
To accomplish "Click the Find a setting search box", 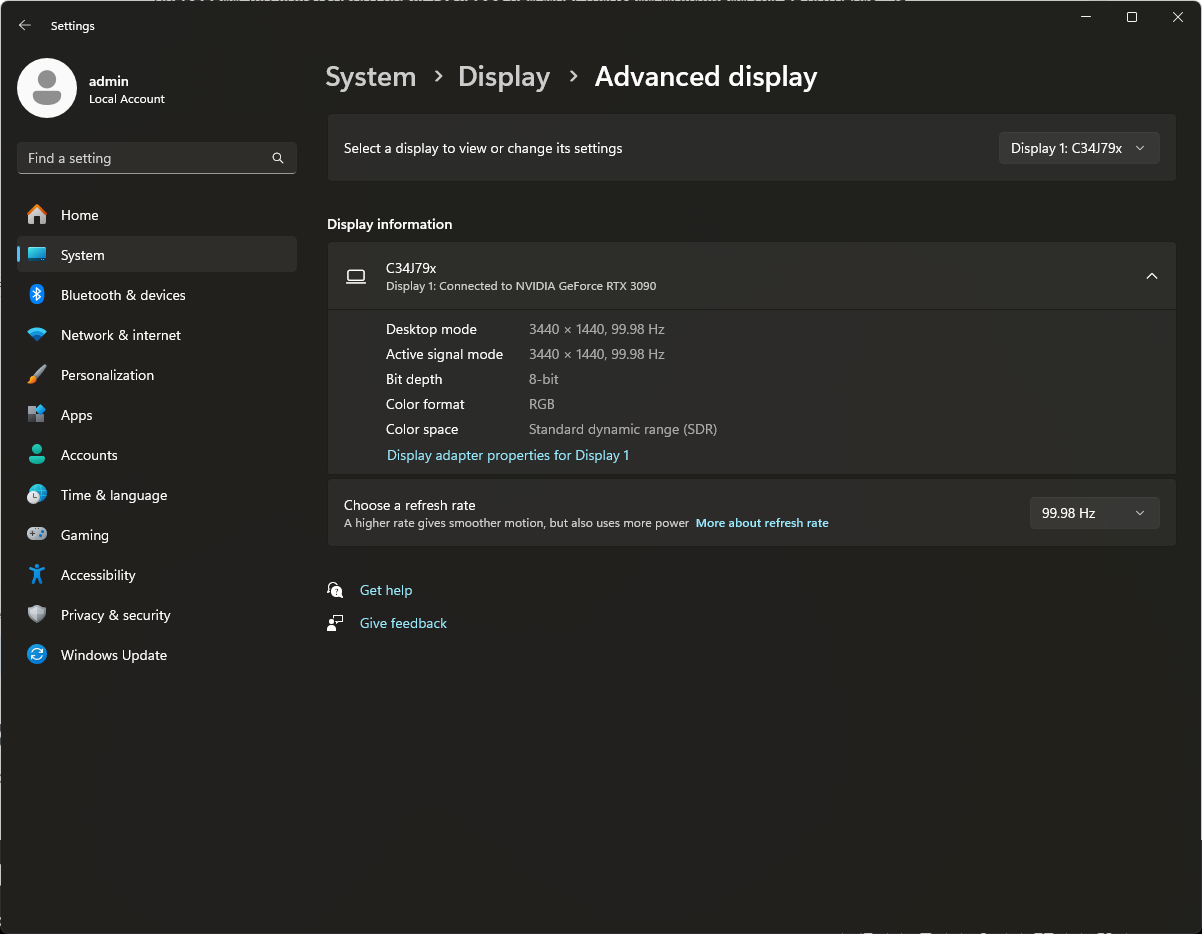I will (145, 158).
